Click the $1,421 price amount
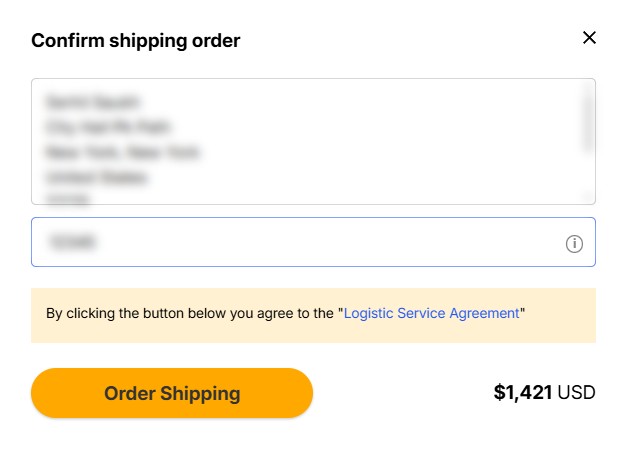This screenshot has height=451, width=629. click(x=522, y=393)
